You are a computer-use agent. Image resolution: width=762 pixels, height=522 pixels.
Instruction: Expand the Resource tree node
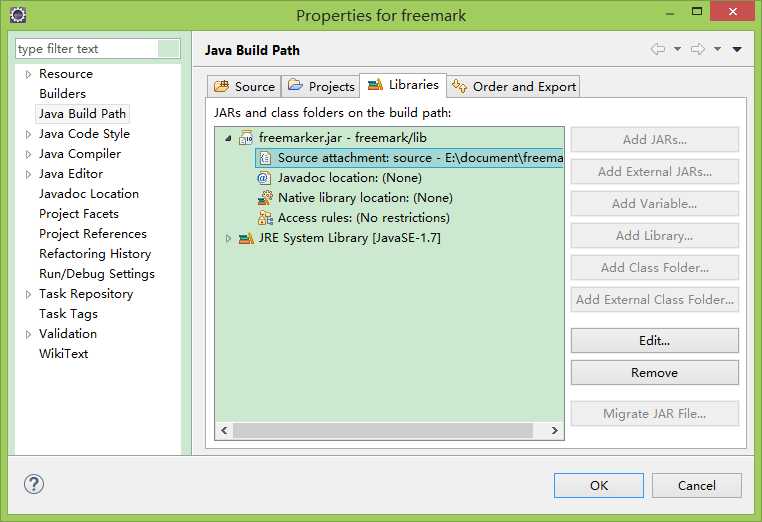click(x=28, y=74)
